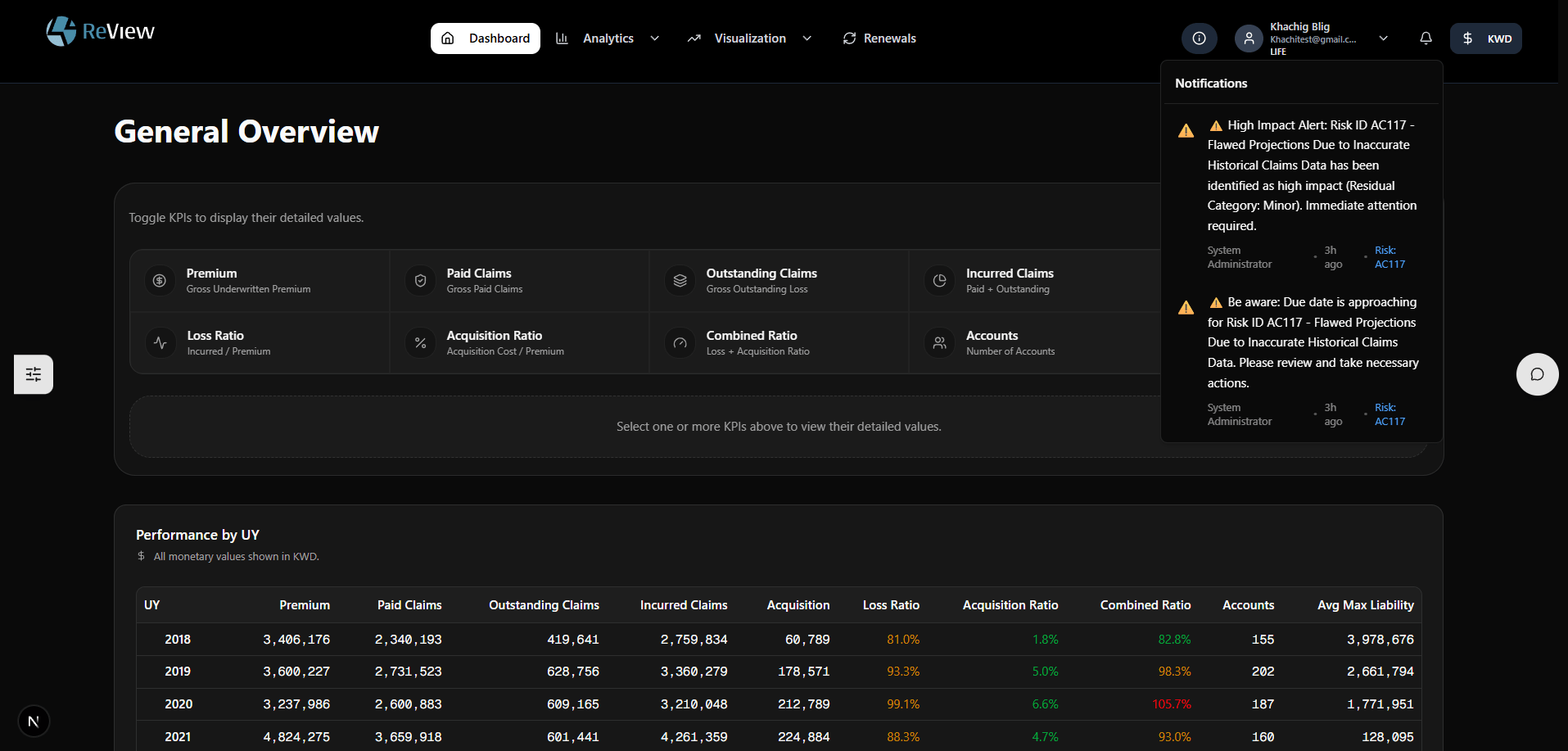Click the notification bell icon
1568x751 pixels.
[1426, 38]
